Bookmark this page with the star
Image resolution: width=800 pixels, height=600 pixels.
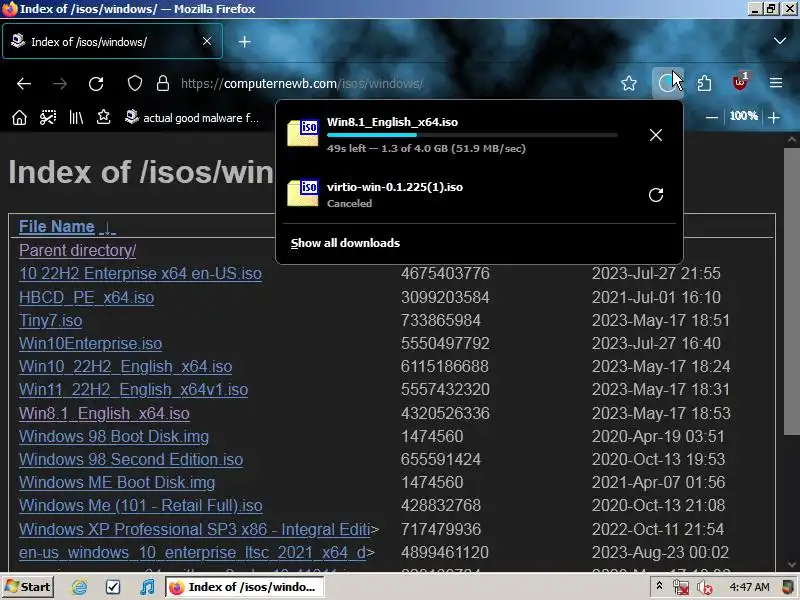[629, 83]
